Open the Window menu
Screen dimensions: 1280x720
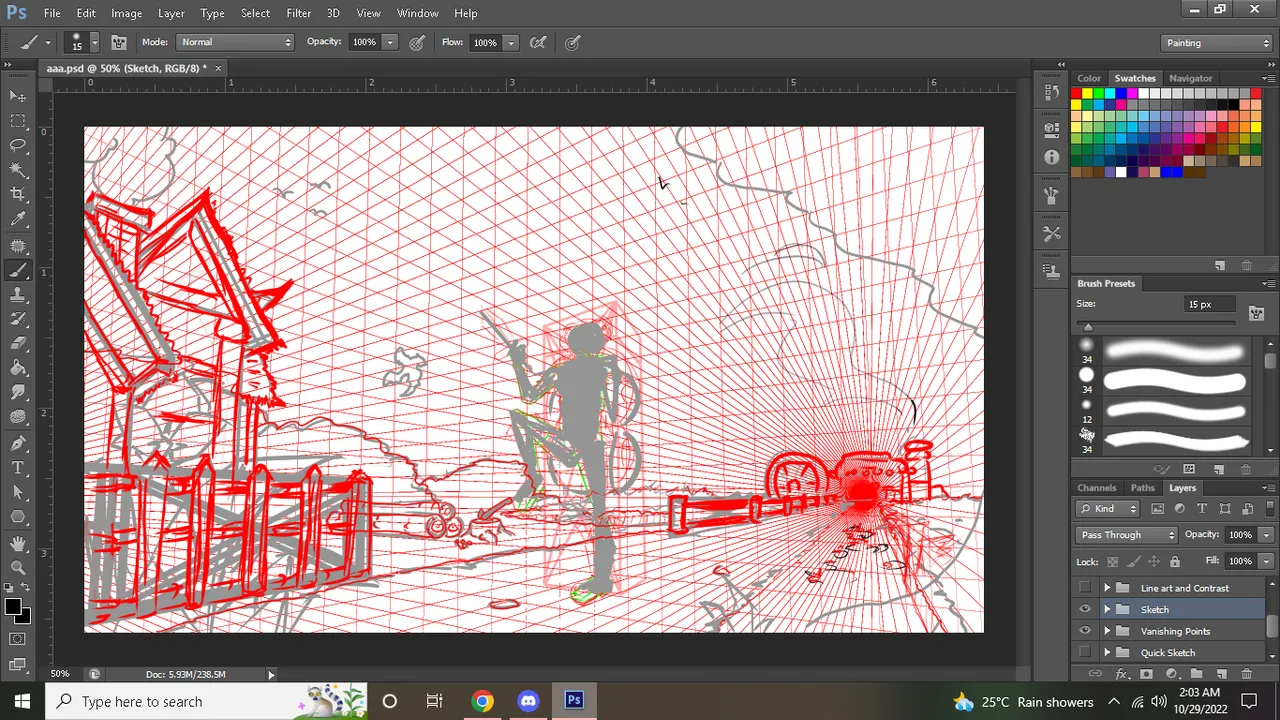pos(418,13)
